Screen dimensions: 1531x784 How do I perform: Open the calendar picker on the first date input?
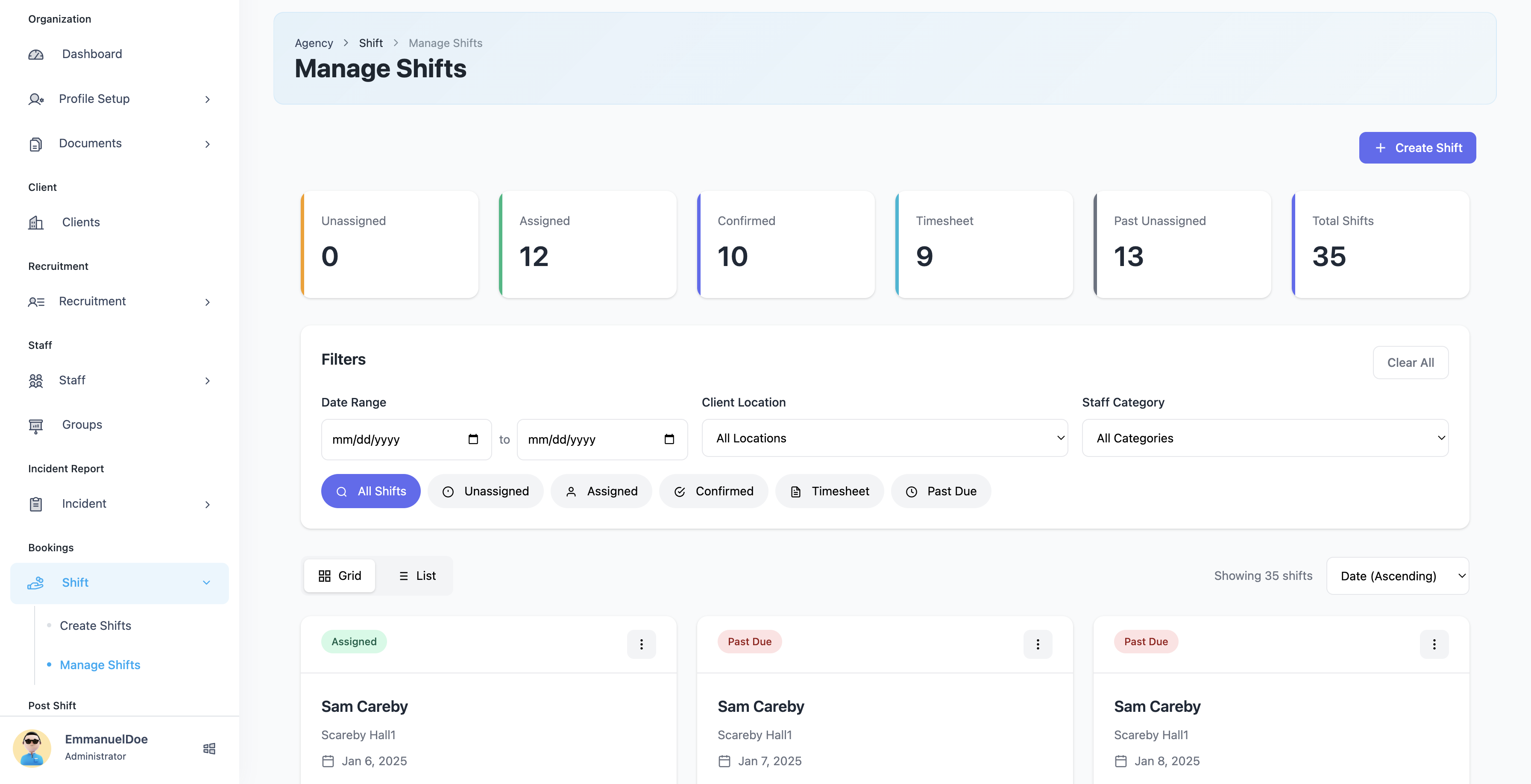click(x=473, y=439)
